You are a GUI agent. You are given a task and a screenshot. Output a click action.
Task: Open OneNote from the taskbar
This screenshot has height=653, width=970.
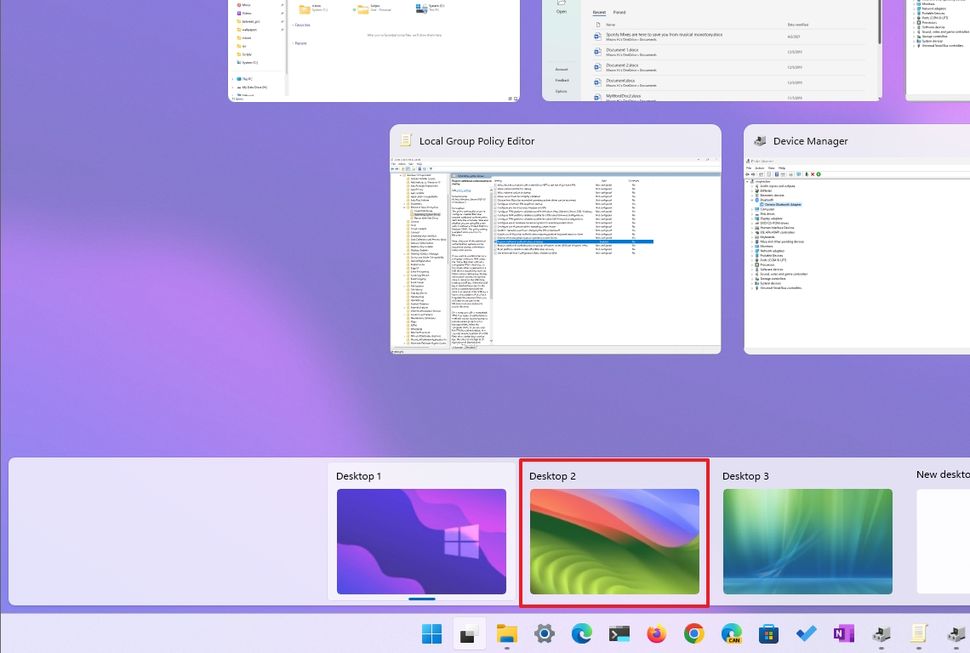point(842,633)
